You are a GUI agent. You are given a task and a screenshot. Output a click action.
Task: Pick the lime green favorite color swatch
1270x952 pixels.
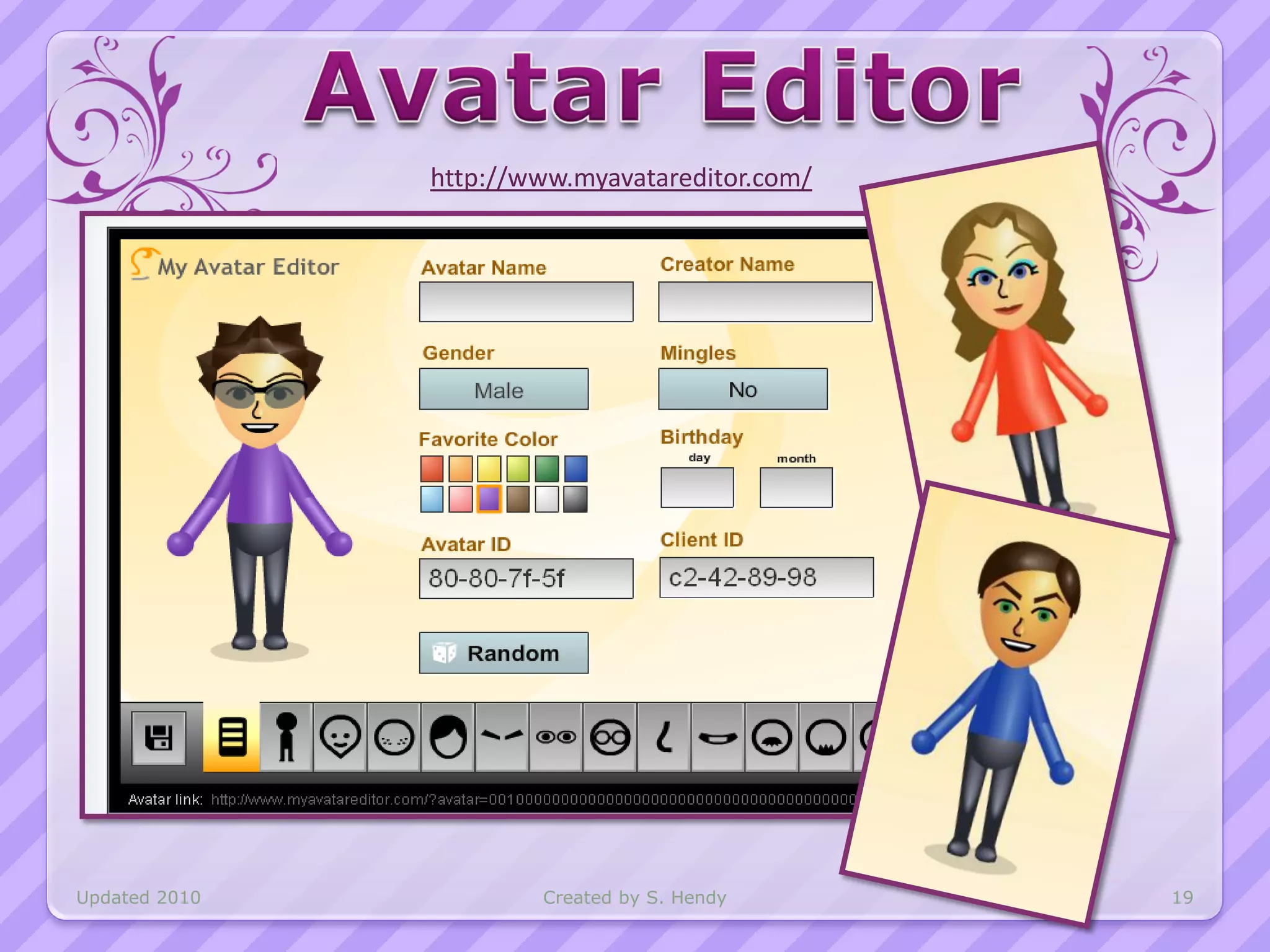point(518,469)
